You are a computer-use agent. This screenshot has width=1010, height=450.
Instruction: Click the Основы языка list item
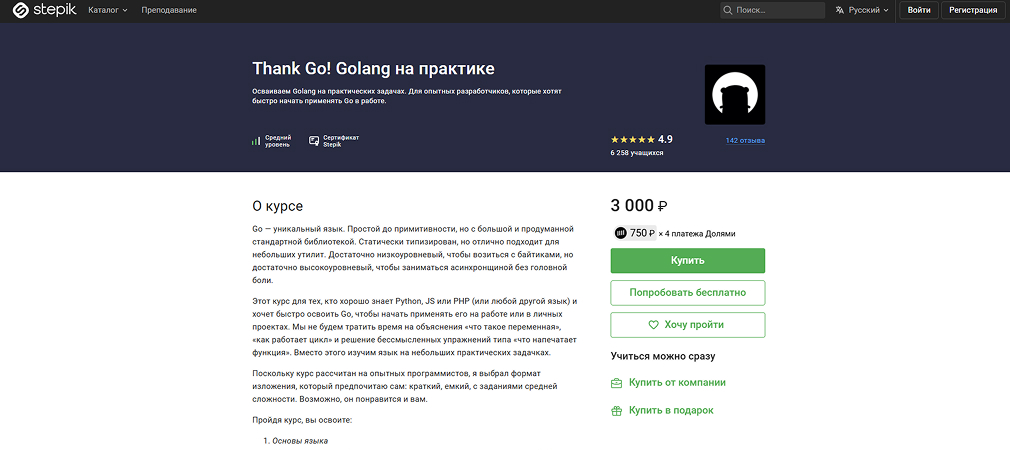tap(300, 441)
